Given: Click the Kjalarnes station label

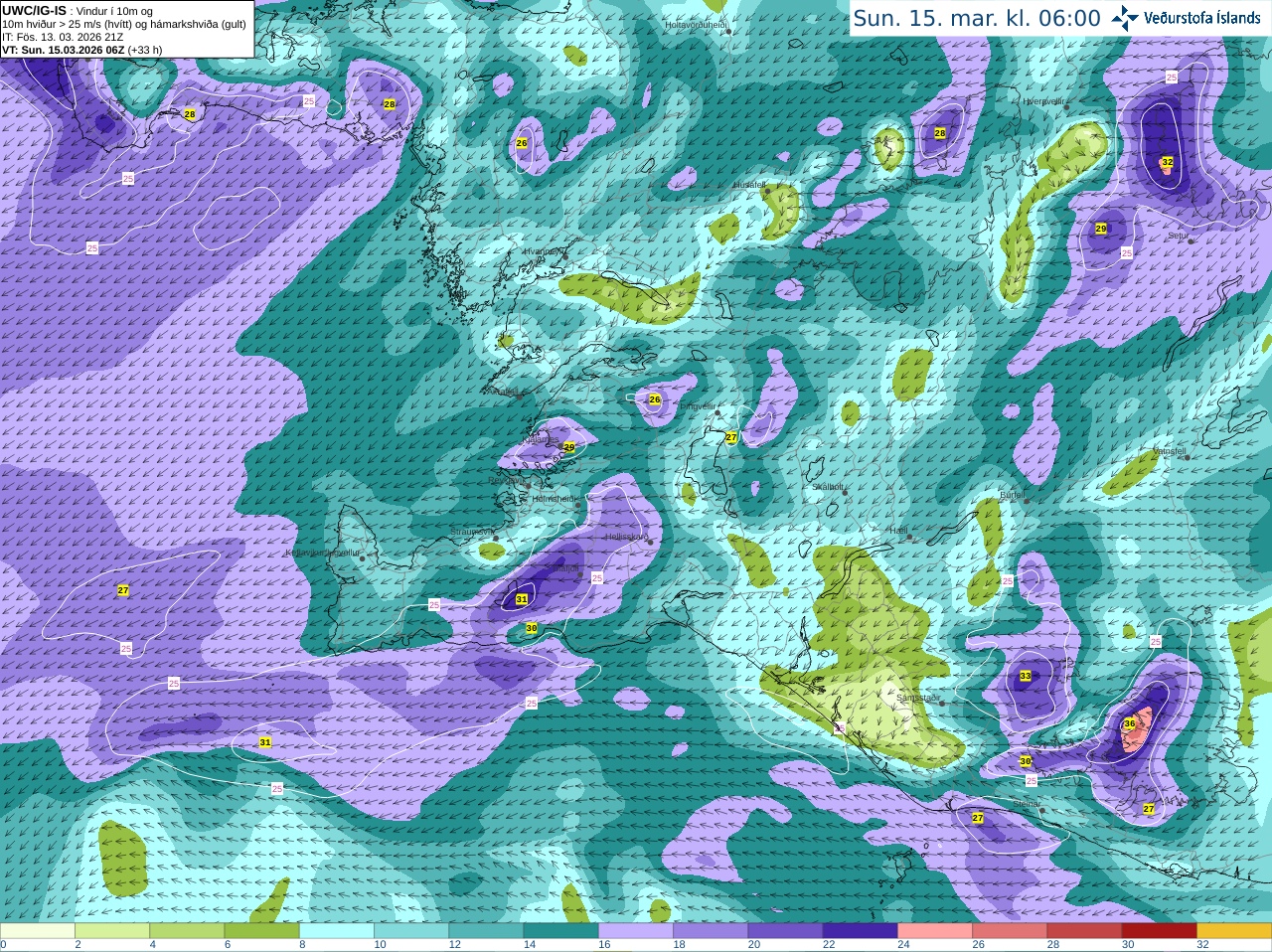Looking at the screenshot, I should click(x=542, y=439).
